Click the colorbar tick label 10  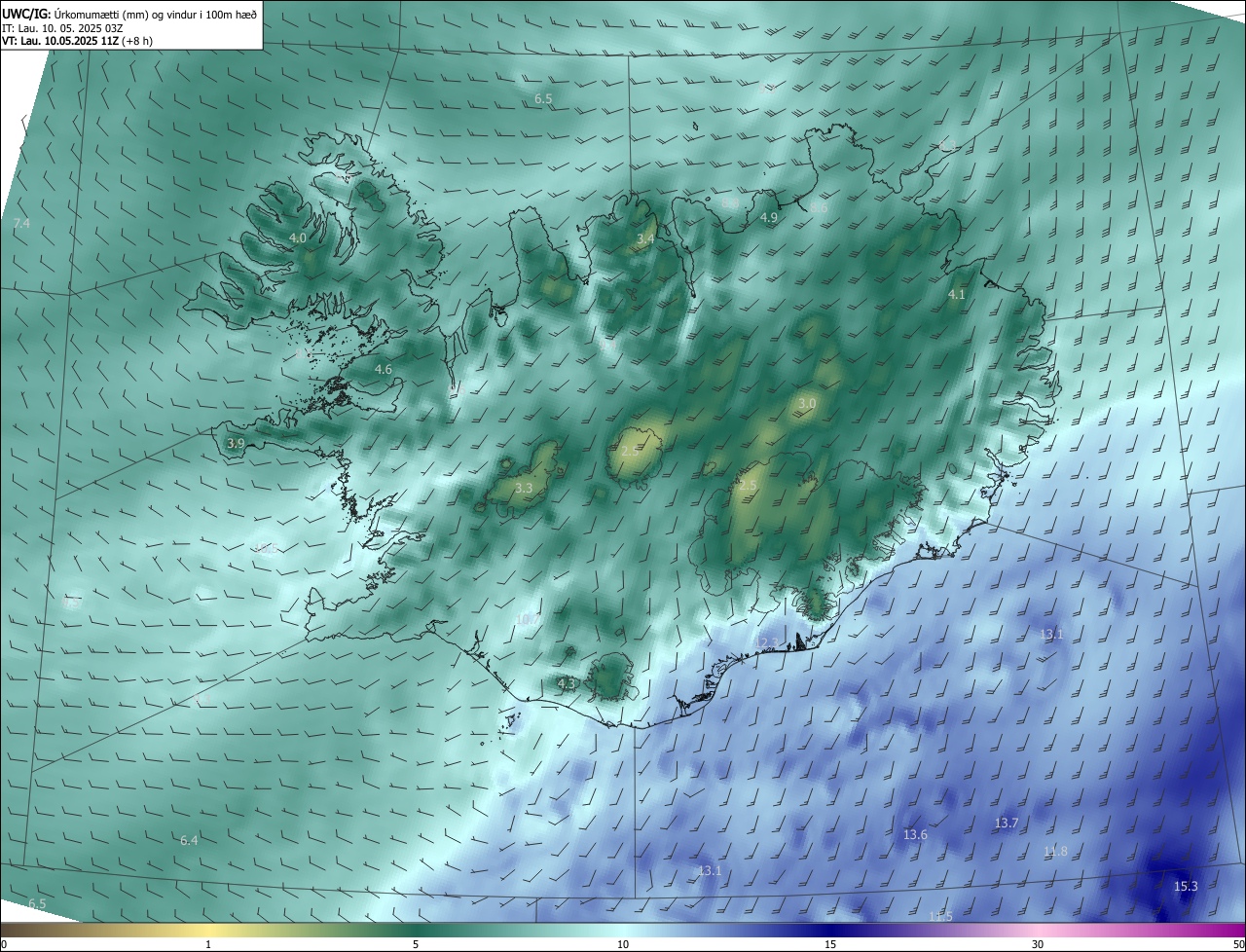click(623, 944)
